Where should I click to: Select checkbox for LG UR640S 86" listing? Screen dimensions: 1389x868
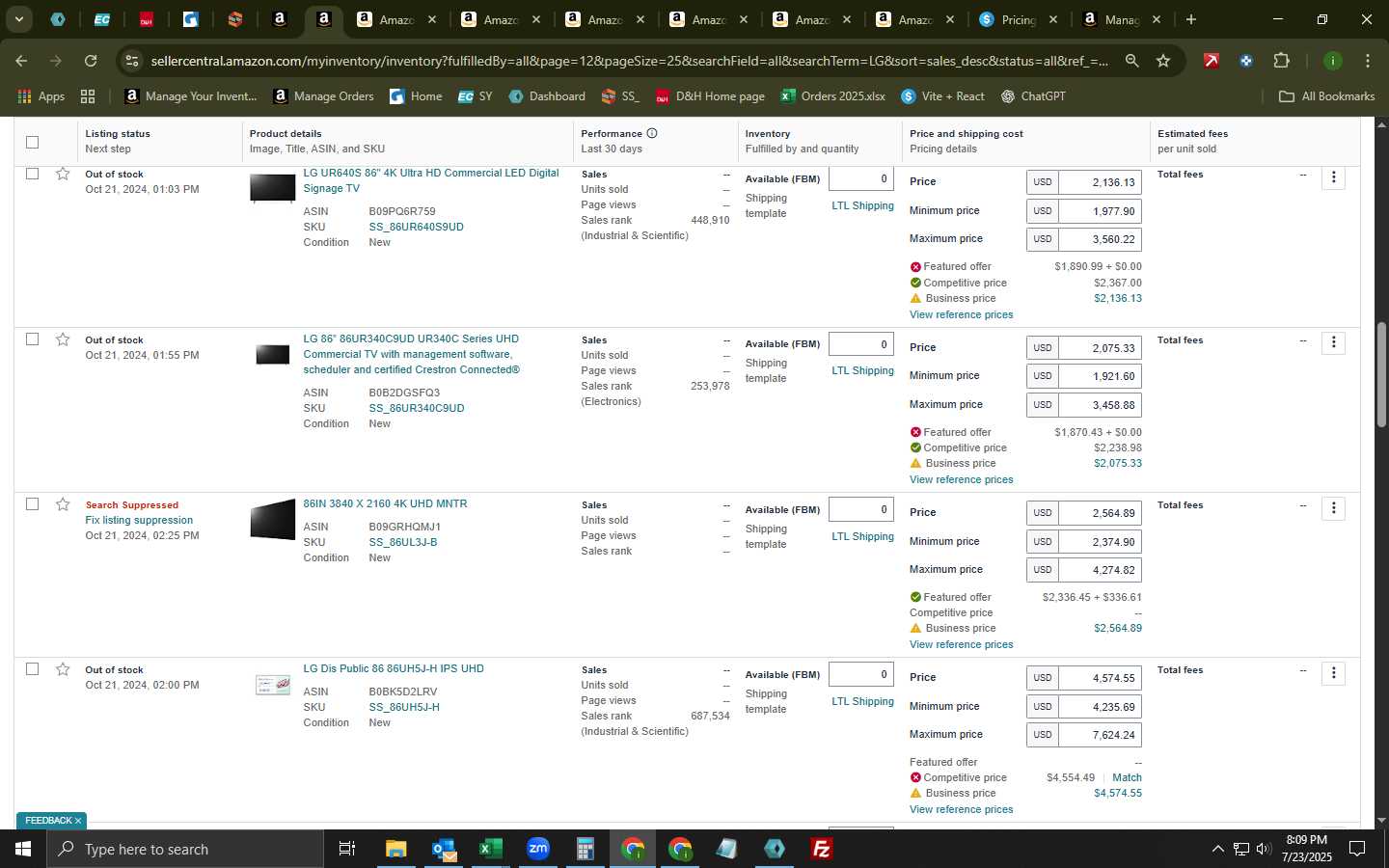tap(32, 174)
